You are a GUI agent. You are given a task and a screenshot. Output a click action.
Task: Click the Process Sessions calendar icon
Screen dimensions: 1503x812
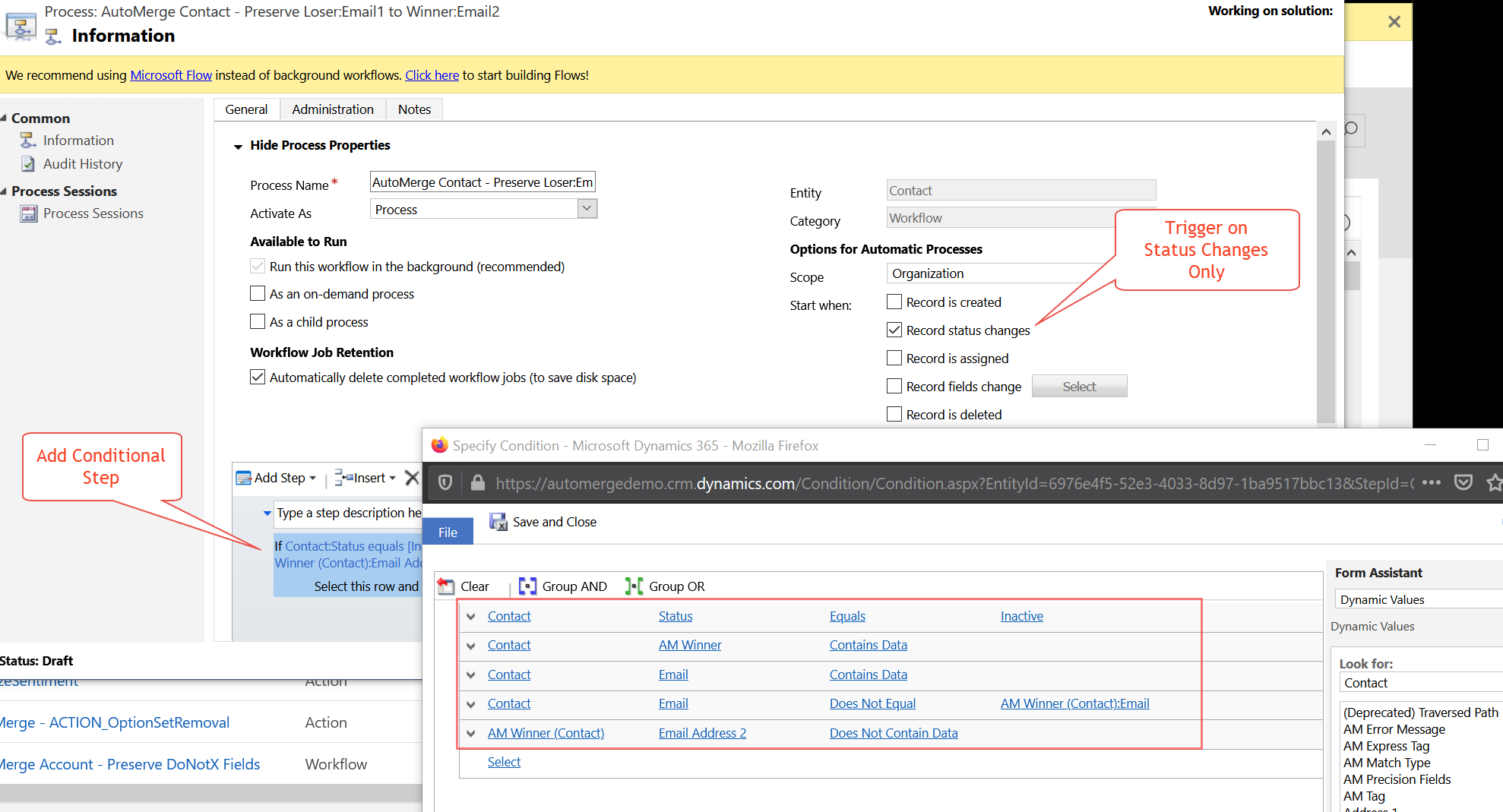pyautogui.click(x=28, y=213)
